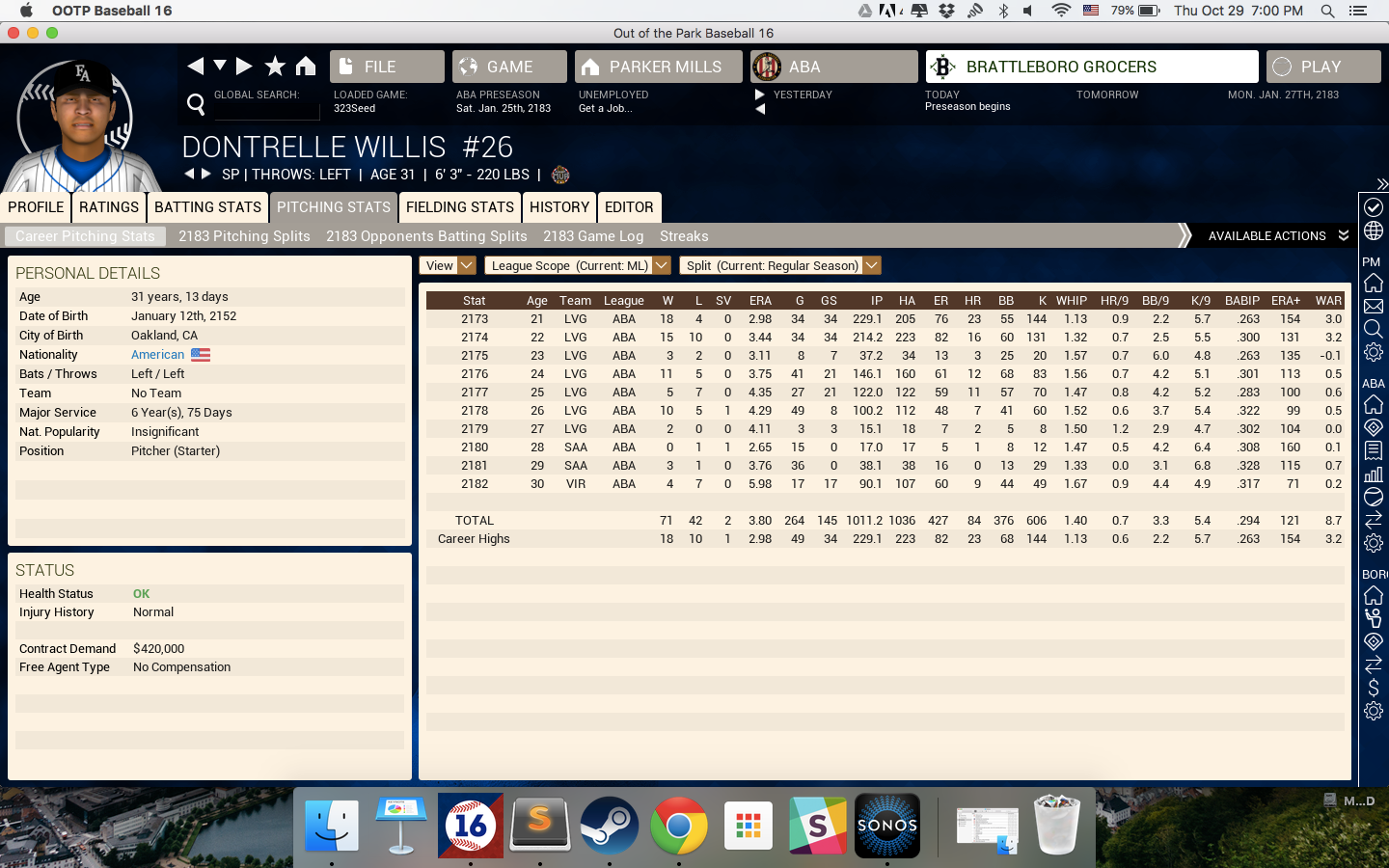Select 2183 Game Log subtab
The width and height of the screenshot is (1389, 868).
[x=593, y=236]
